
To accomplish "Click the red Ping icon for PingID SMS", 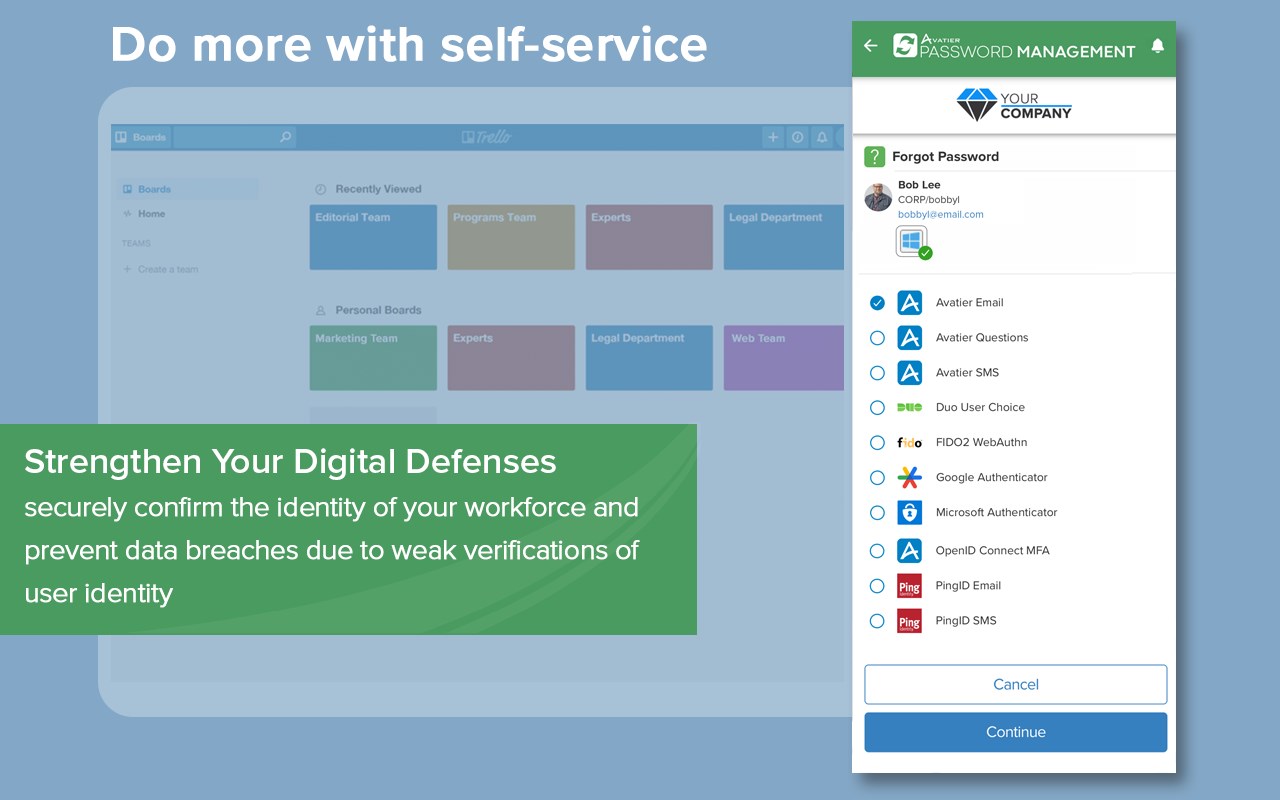I will pos(909,621).
